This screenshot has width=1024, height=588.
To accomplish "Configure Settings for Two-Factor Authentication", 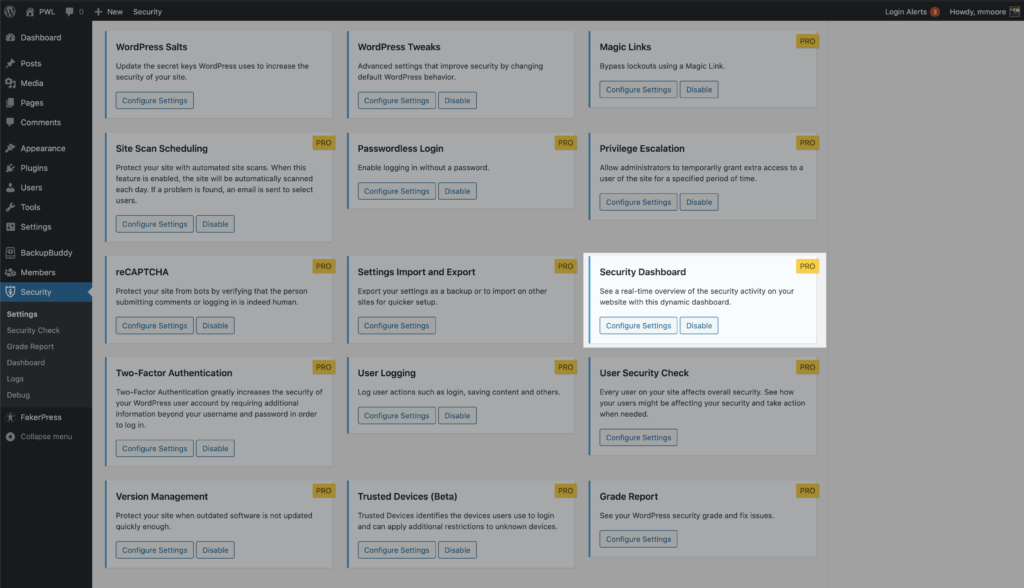I will pos(155,449).
